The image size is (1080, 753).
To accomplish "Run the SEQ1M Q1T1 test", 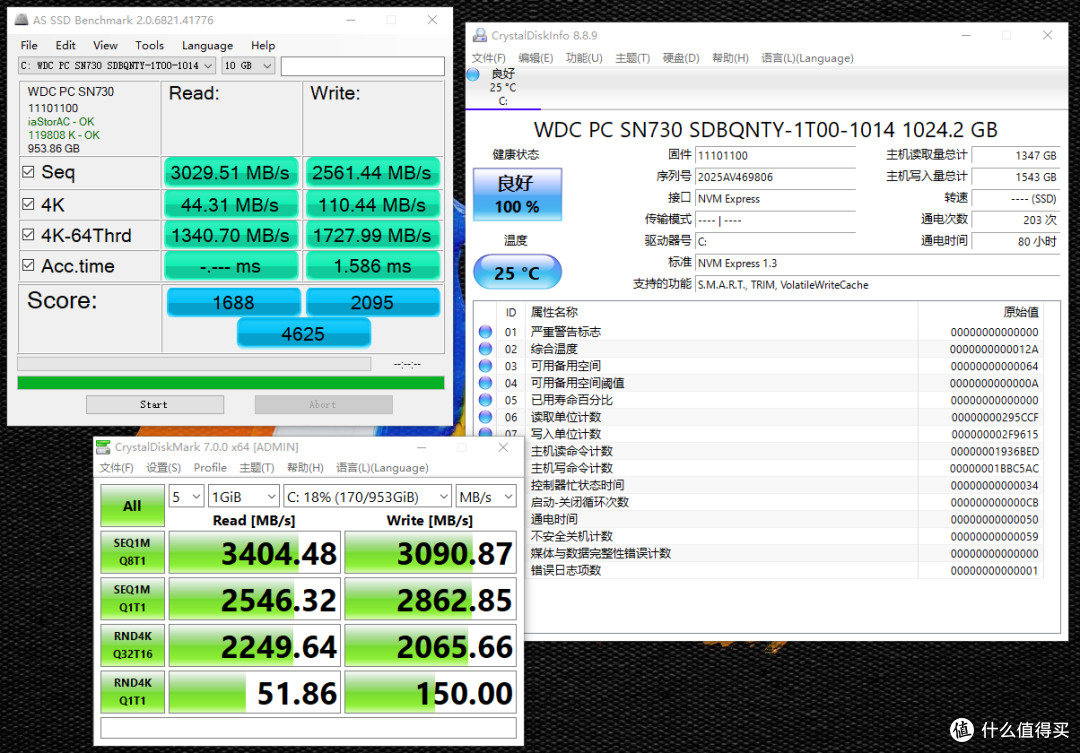I will 132,599.
